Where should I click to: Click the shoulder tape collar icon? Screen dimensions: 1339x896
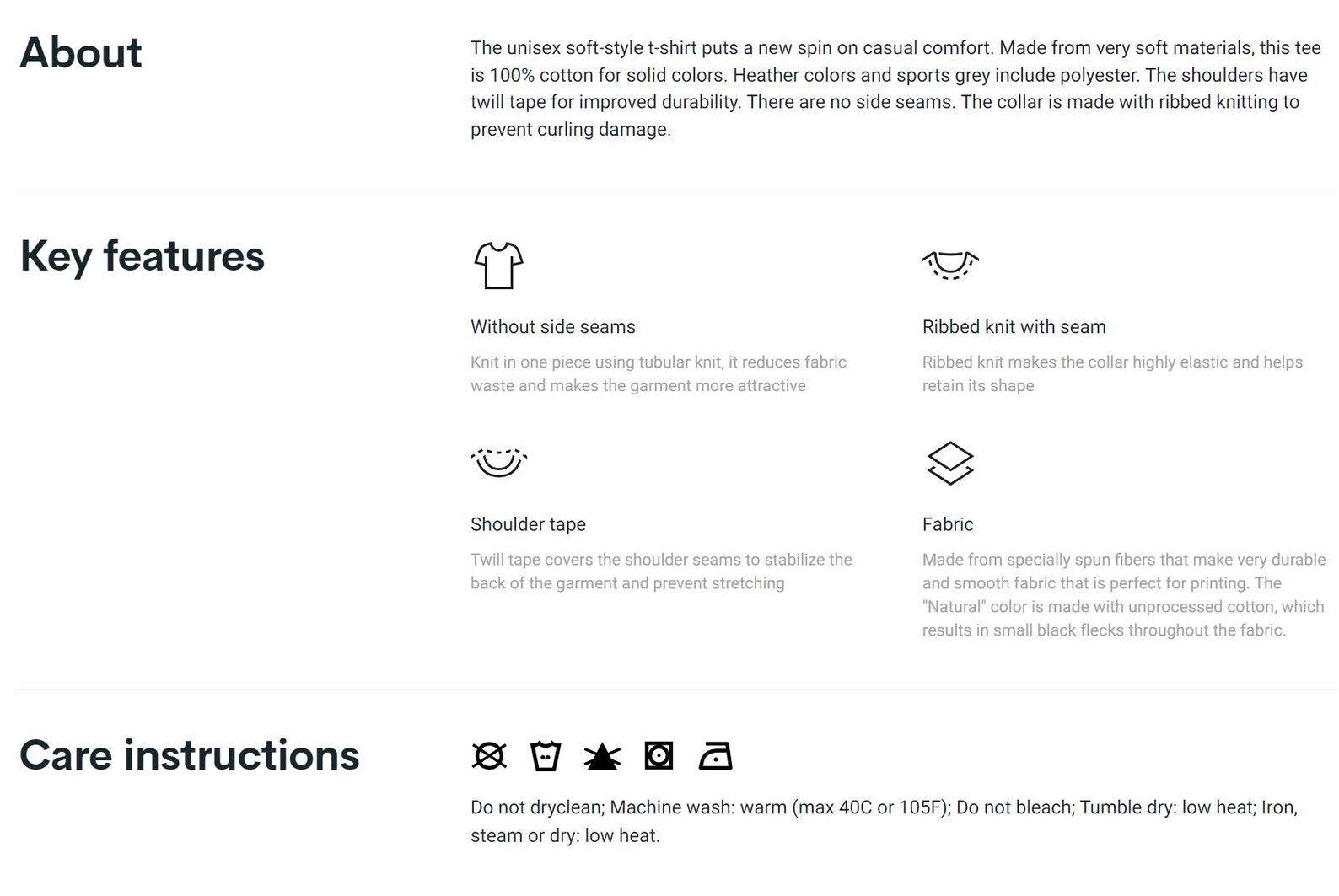498,463
